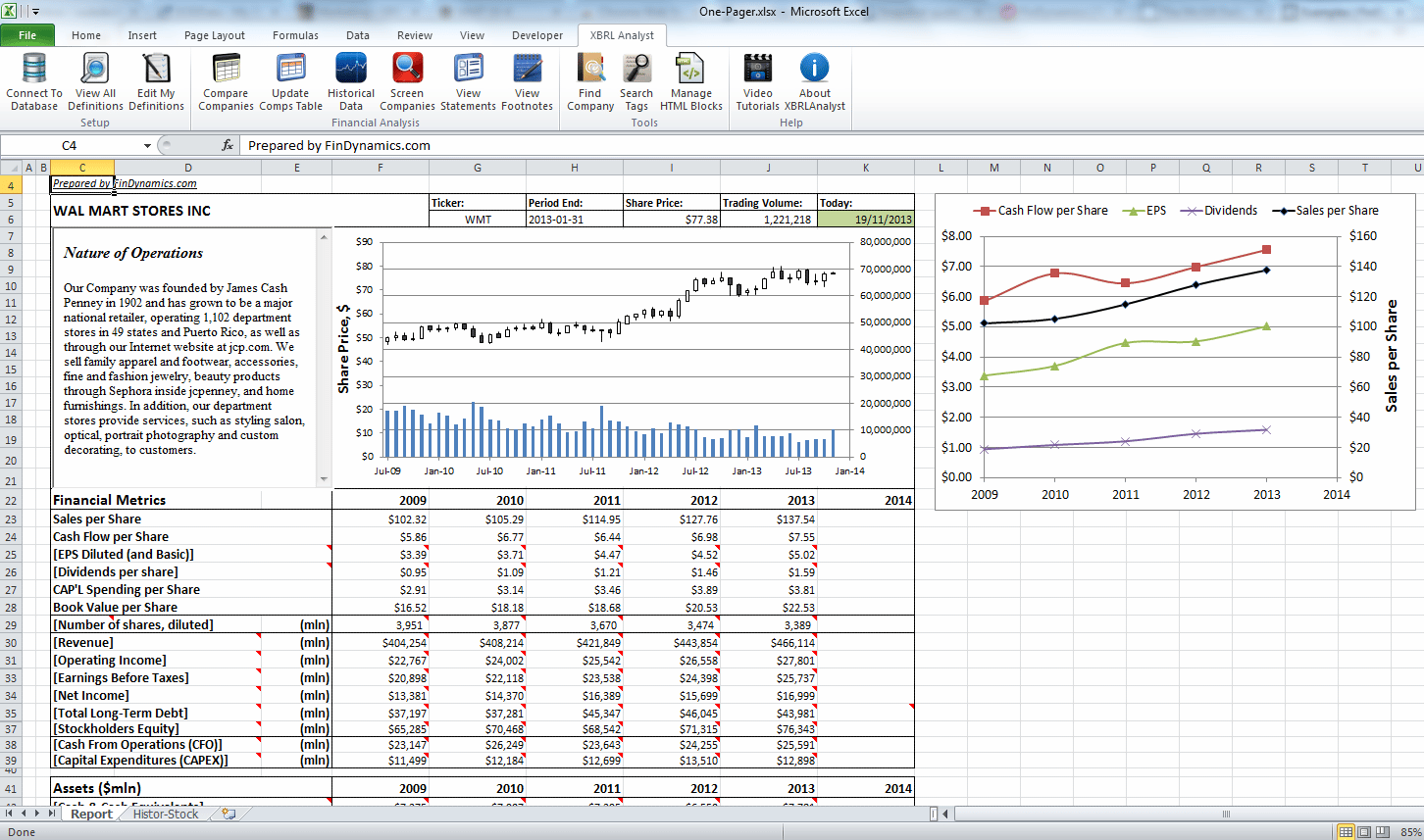The height and width of the screenshot is (840, 1424).
Task: Switch to Page Layout view in status bar
Action: click(1364, 832)
